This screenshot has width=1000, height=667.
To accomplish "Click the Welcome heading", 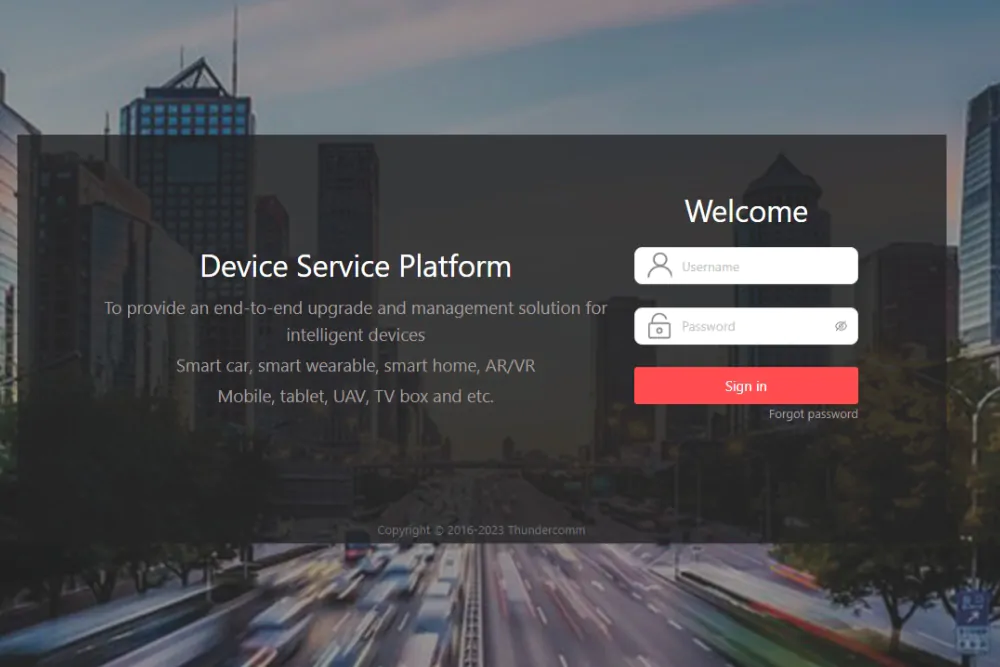I will tap(746, 211).
